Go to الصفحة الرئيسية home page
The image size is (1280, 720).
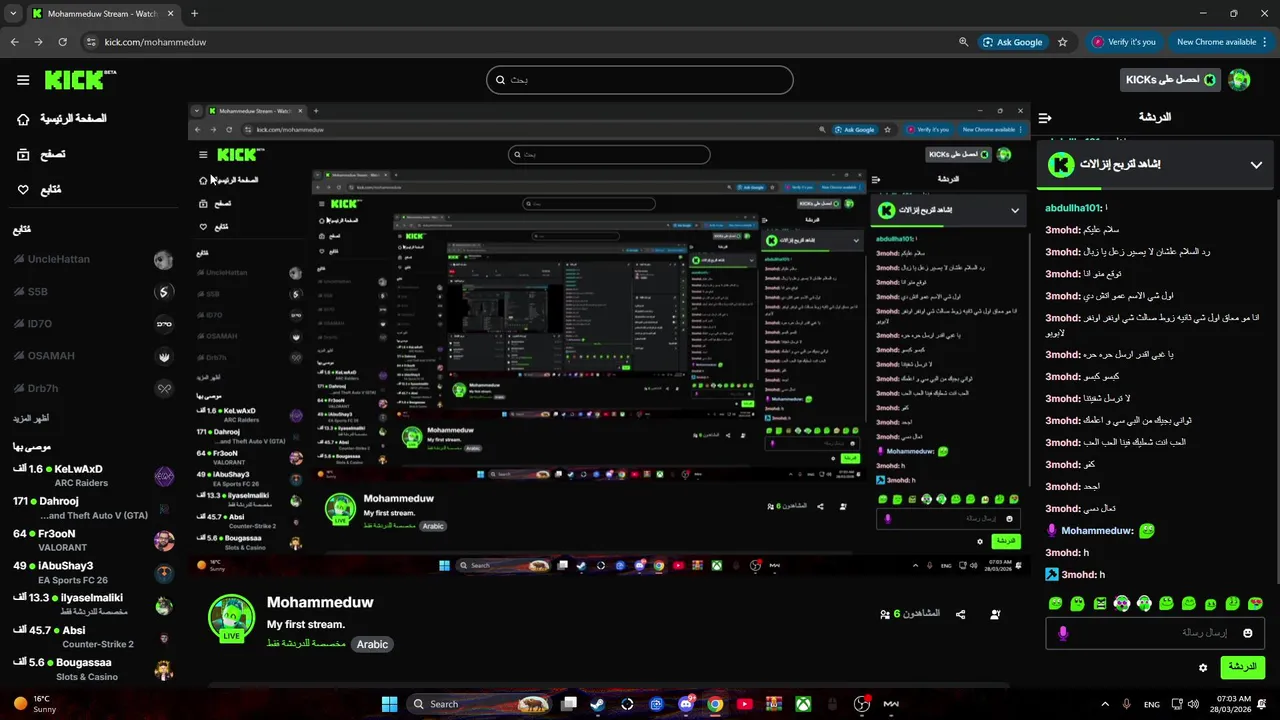(61, 118)
